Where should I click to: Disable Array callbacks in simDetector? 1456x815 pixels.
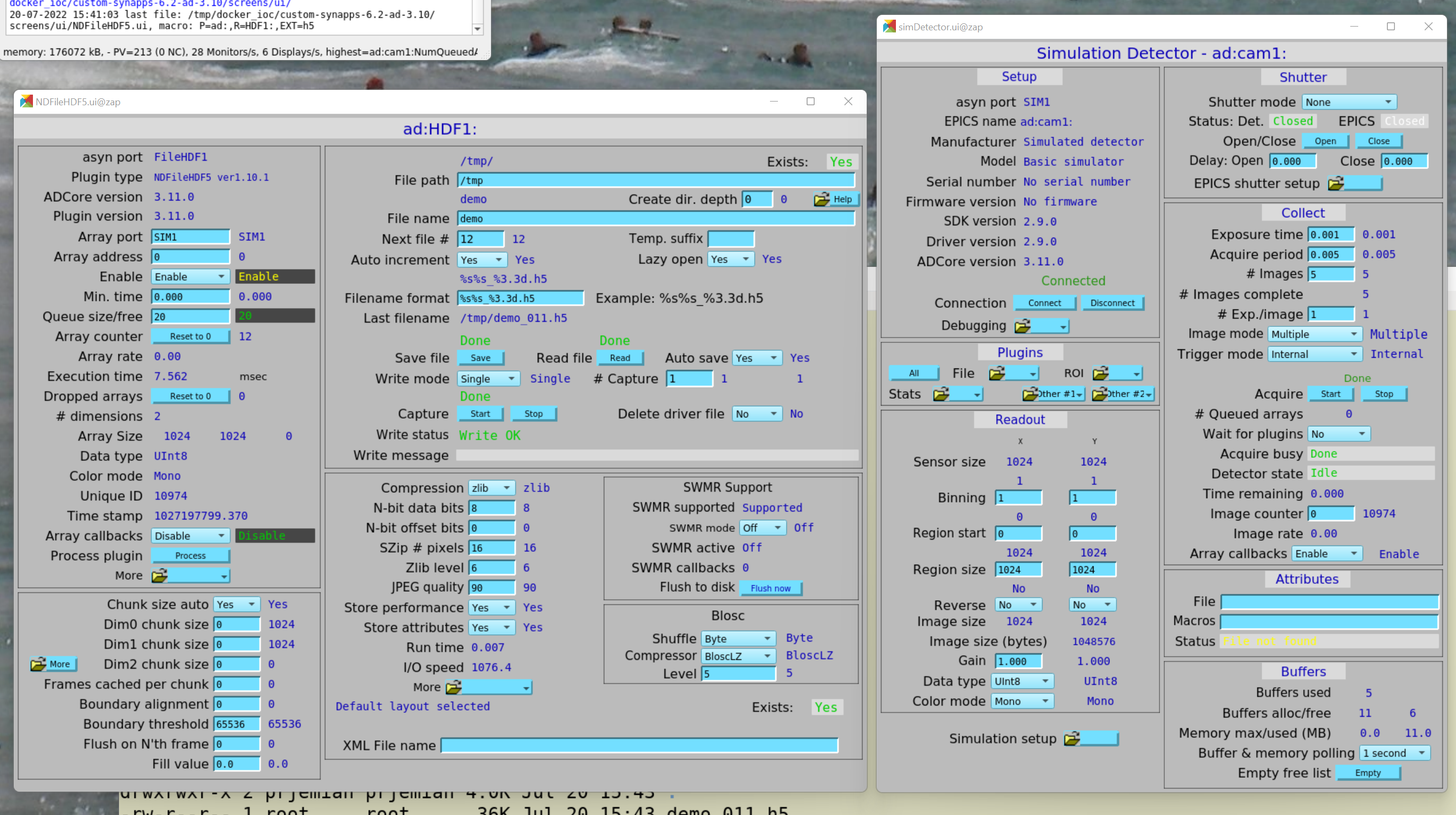point(1327,553)
